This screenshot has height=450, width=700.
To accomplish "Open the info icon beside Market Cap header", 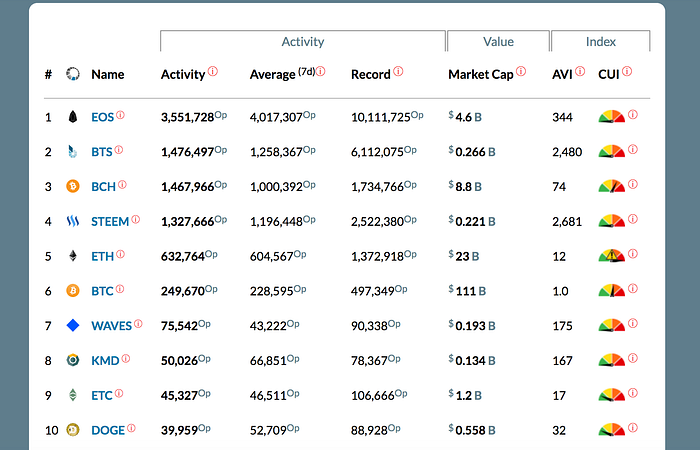I will click(x=521, y=71).
